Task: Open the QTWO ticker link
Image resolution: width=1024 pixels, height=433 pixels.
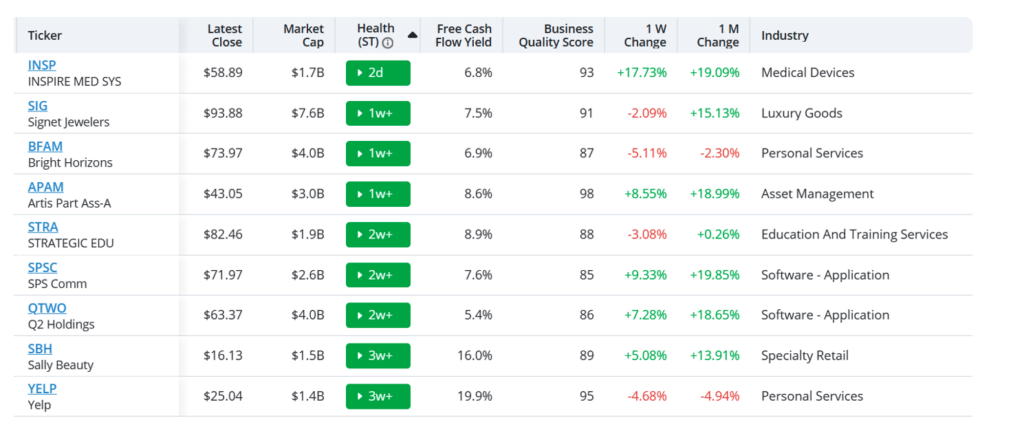Action: coord(47,308)
